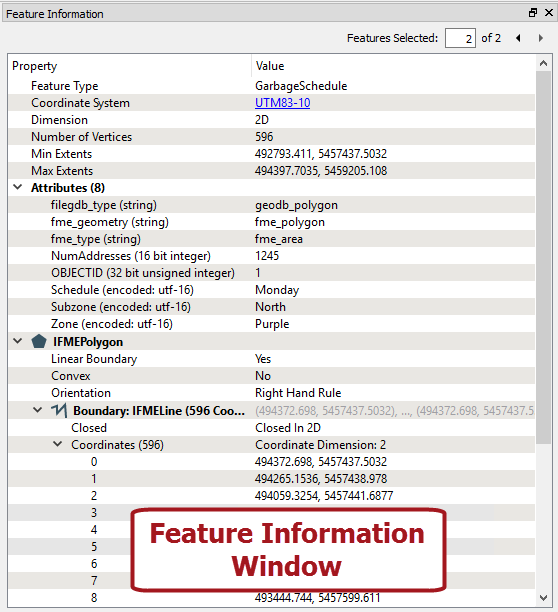Open the UTM83-10 coordinate system link
Image resolution: width=558 pixels, height=612 pixels.
click(x=283, y=103)
